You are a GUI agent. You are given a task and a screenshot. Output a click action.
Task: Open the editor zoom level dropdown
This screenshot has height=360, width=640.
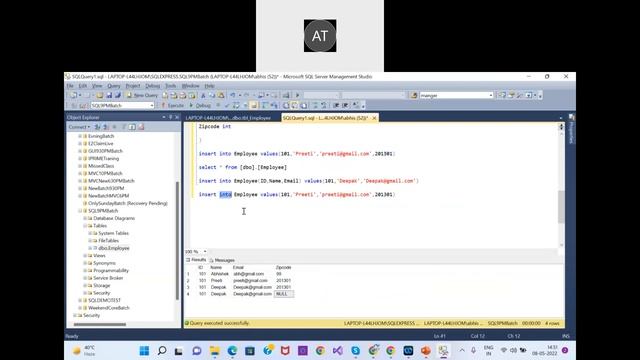coord(204,251)
